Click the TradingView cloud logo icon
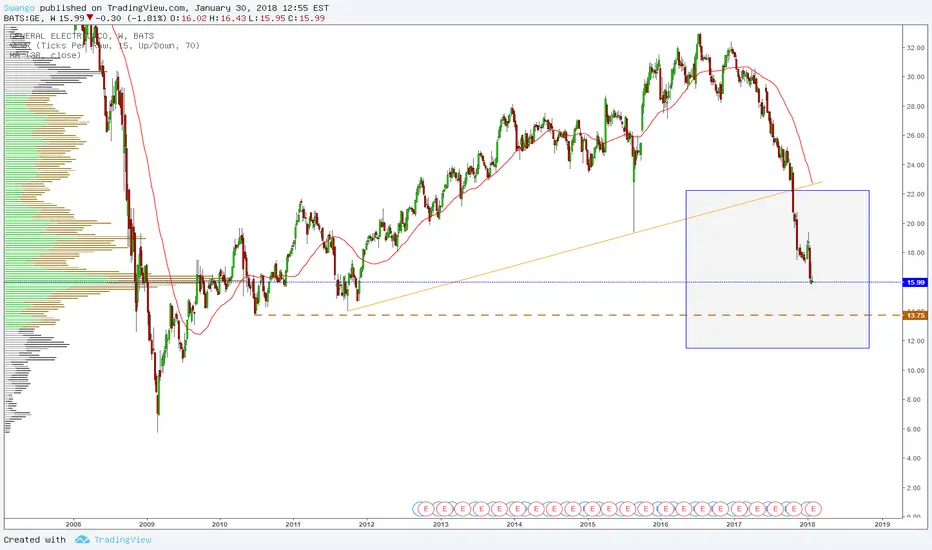 [x=82, y=539]
